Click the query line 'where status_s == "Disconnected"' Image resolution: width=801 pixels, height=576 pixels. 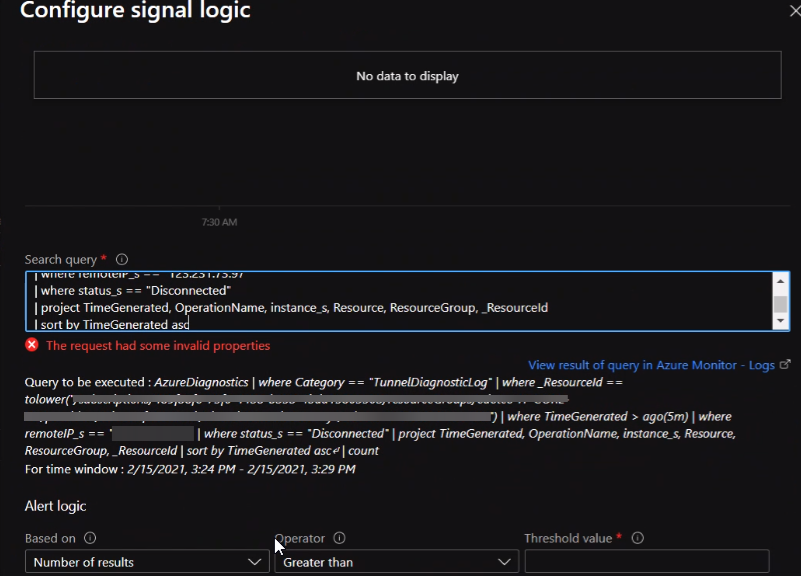pos(133,291)
